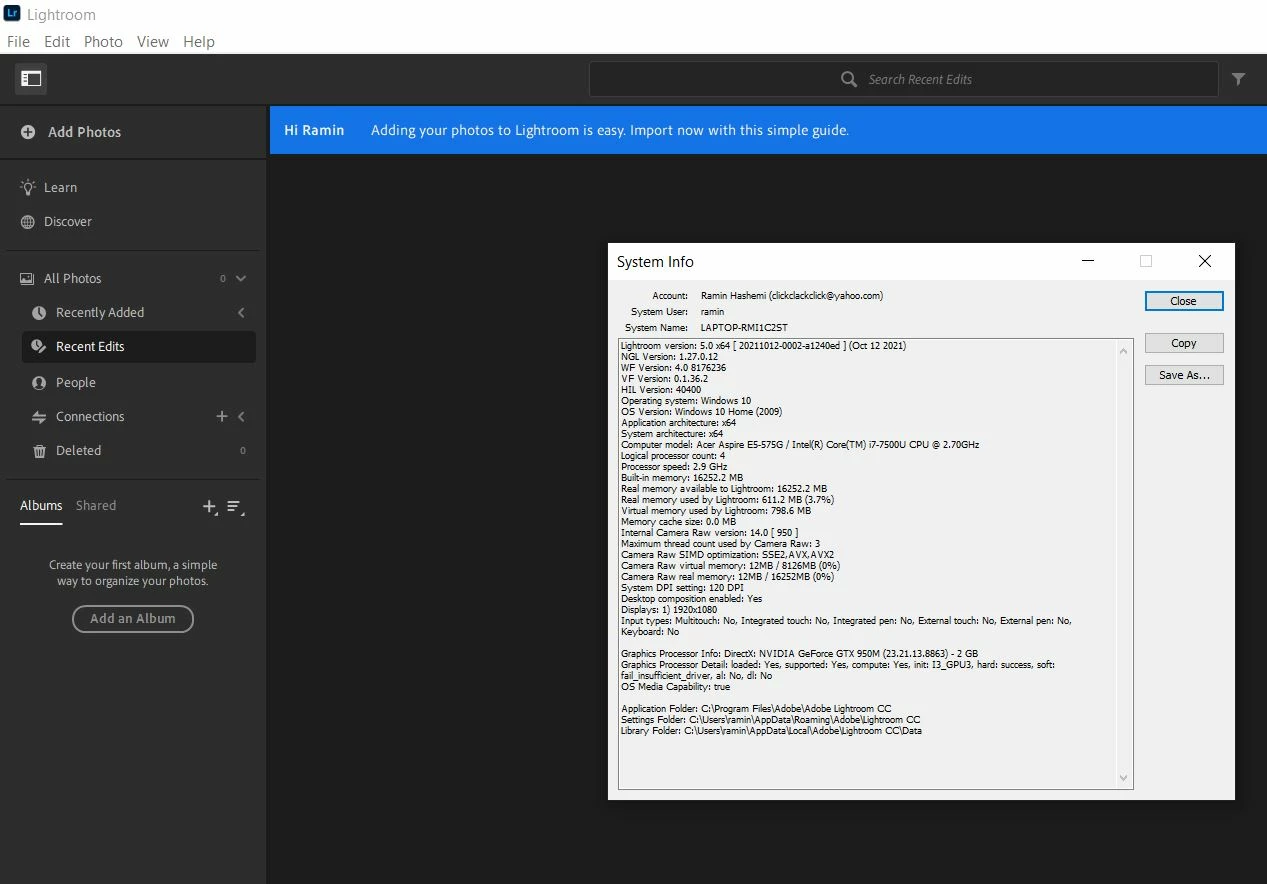The height and width of the screenshot is (884, 1267).
Task: Click the import guide banner text
Action: tap(610, 130)
